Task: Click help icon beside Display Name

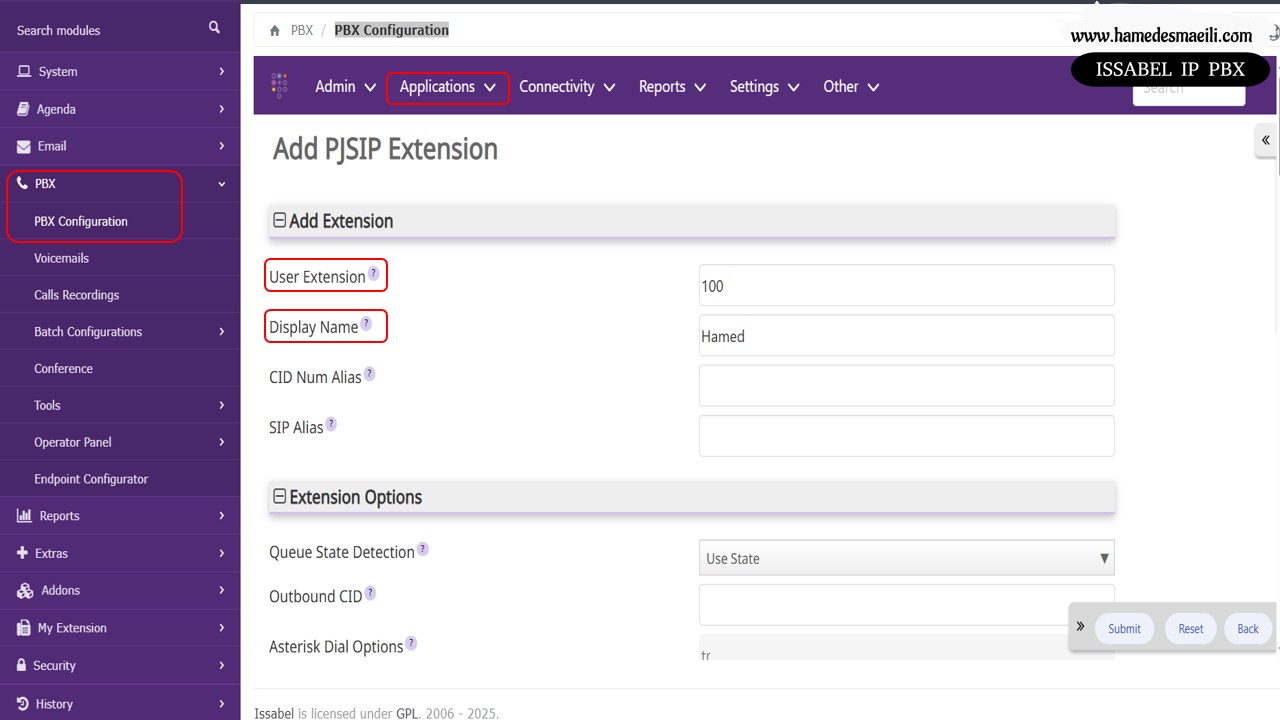Action: tap(366, 323)
